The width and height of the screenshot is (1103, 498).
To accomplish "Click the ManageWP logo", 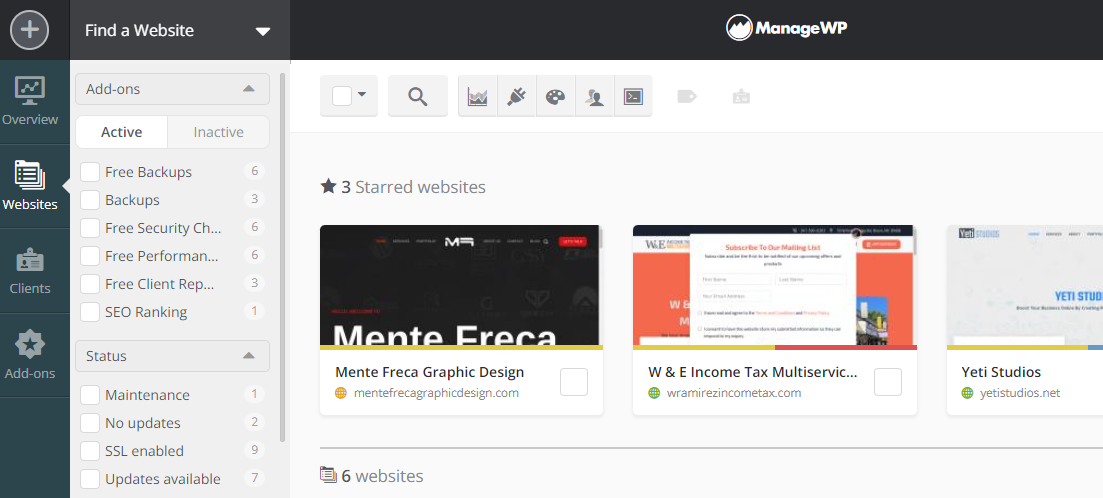I will pyautogui.click(x=786, y=28).
